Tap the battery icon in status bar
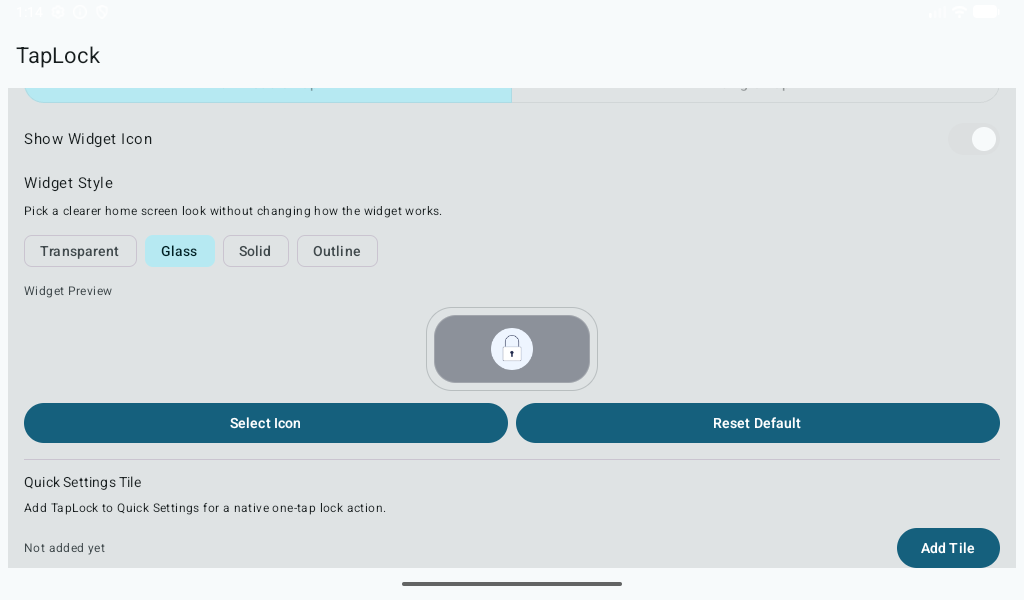The image size is (1024, 600). click(985, 12)
